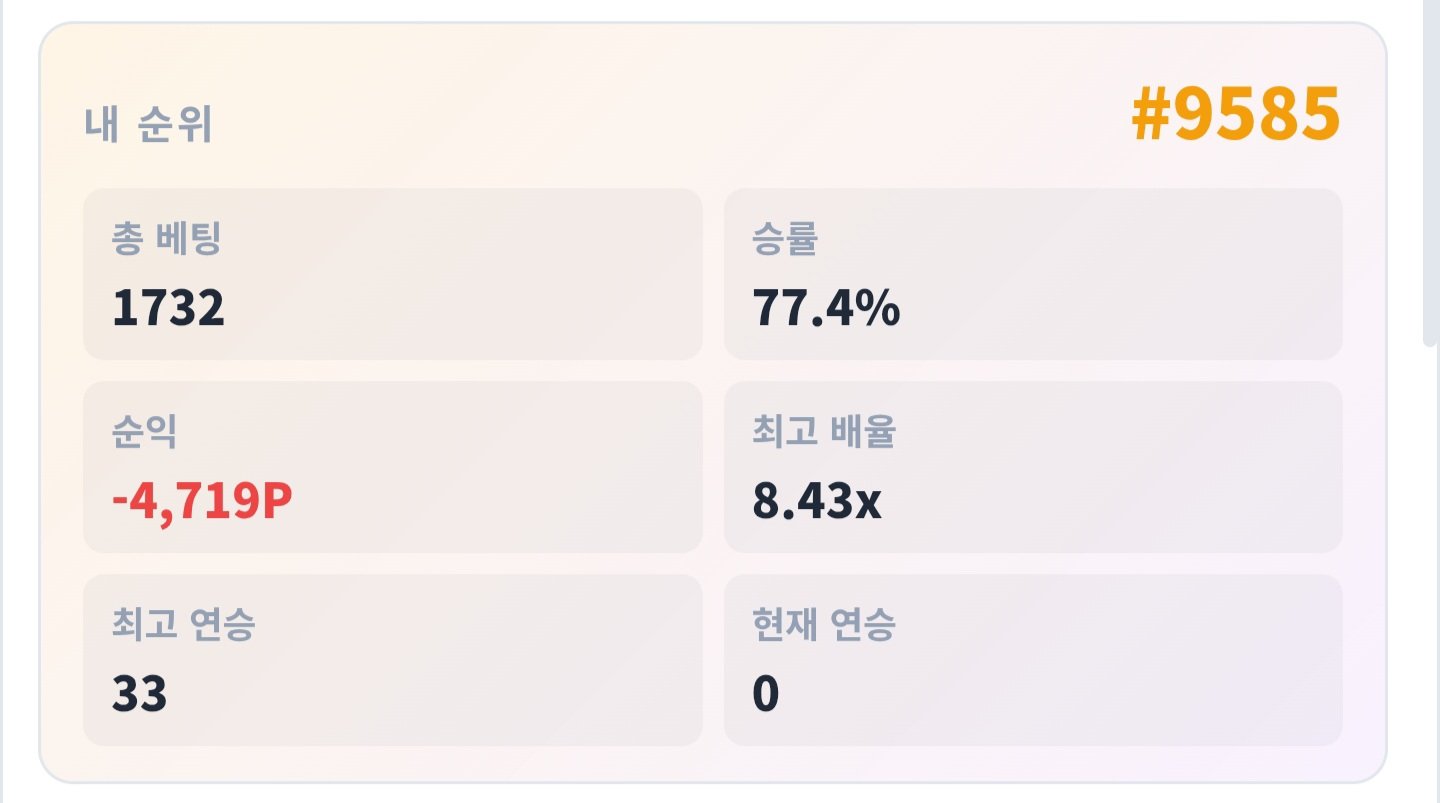Open the 순익 stat tile
This screenshot has height=803, width=1440.
pyautogui.click(x=393, y=467)
